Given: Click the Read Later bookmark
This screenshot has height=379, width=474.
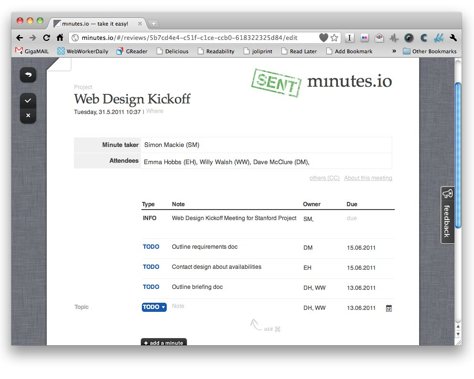Looking at the screenshot, I should pos(299,51).
